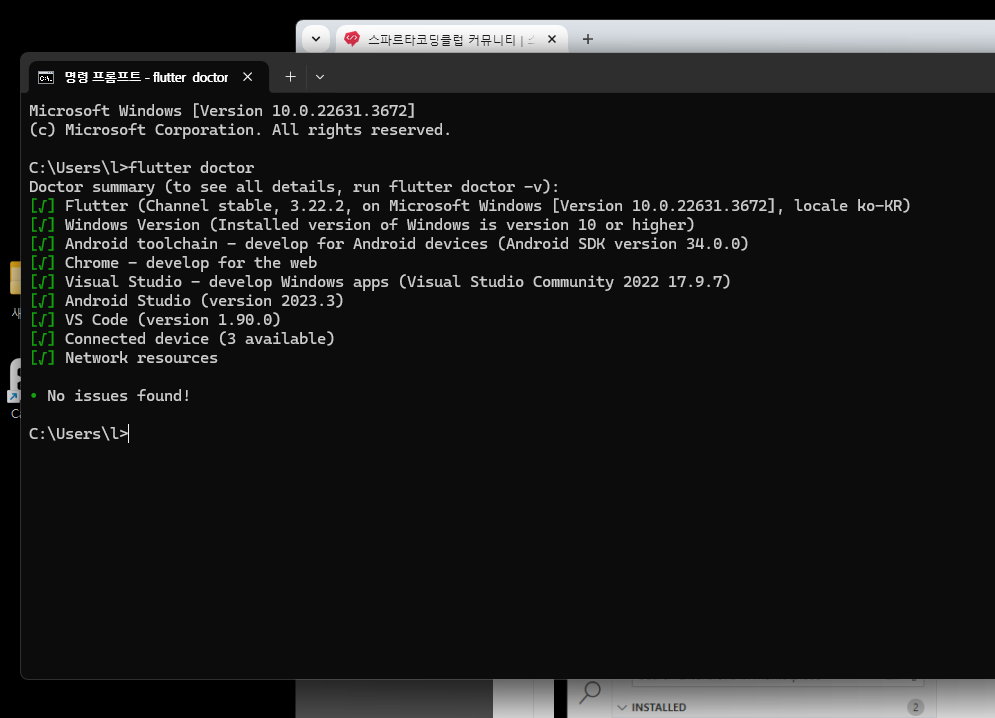This screenshot has width=995, height=718.
Task: Click the 'Windows Version' check line
Action: 362,224
